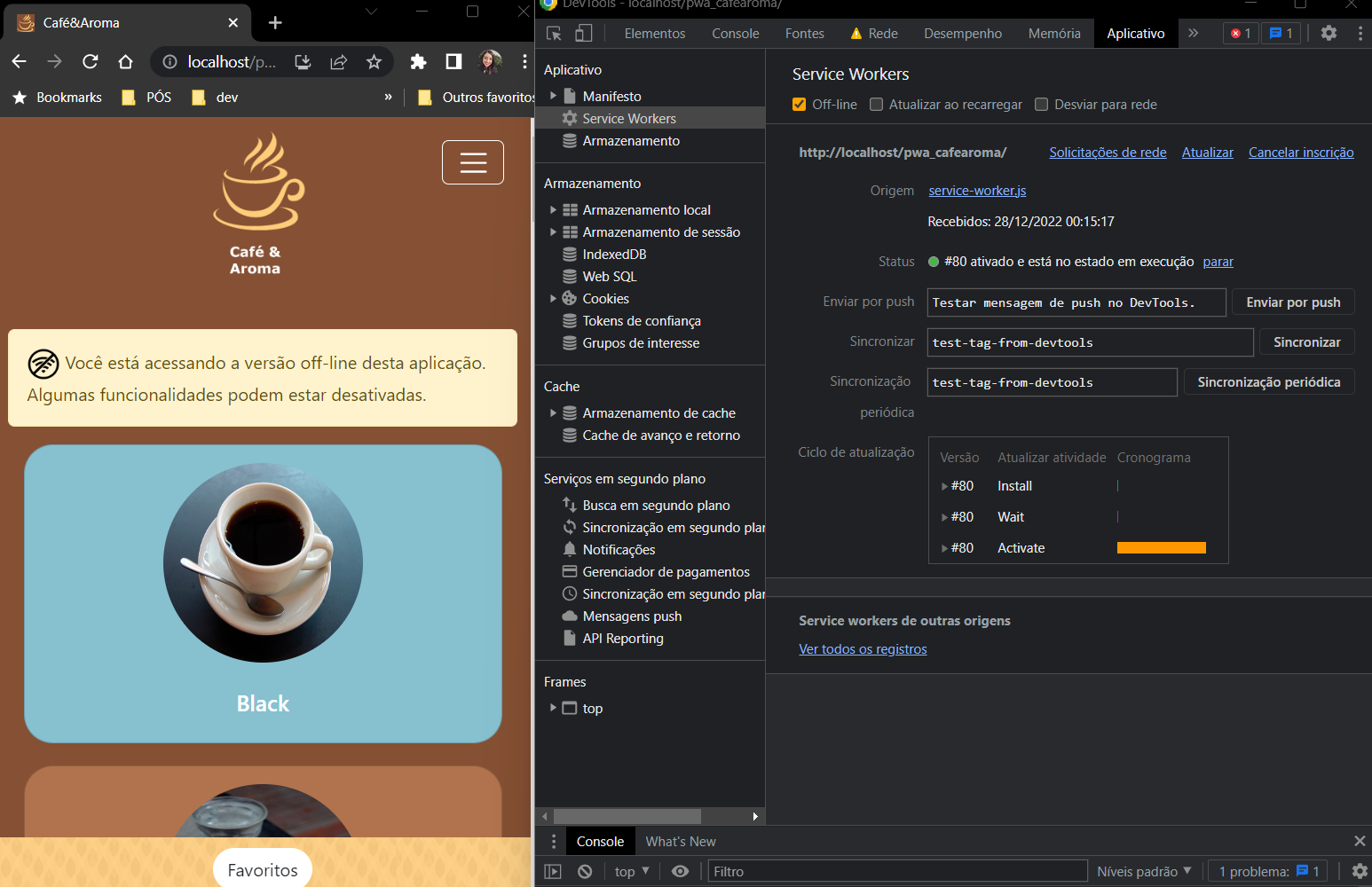
Task: Show more bookmarks chevron
Action: click(388, 97)
